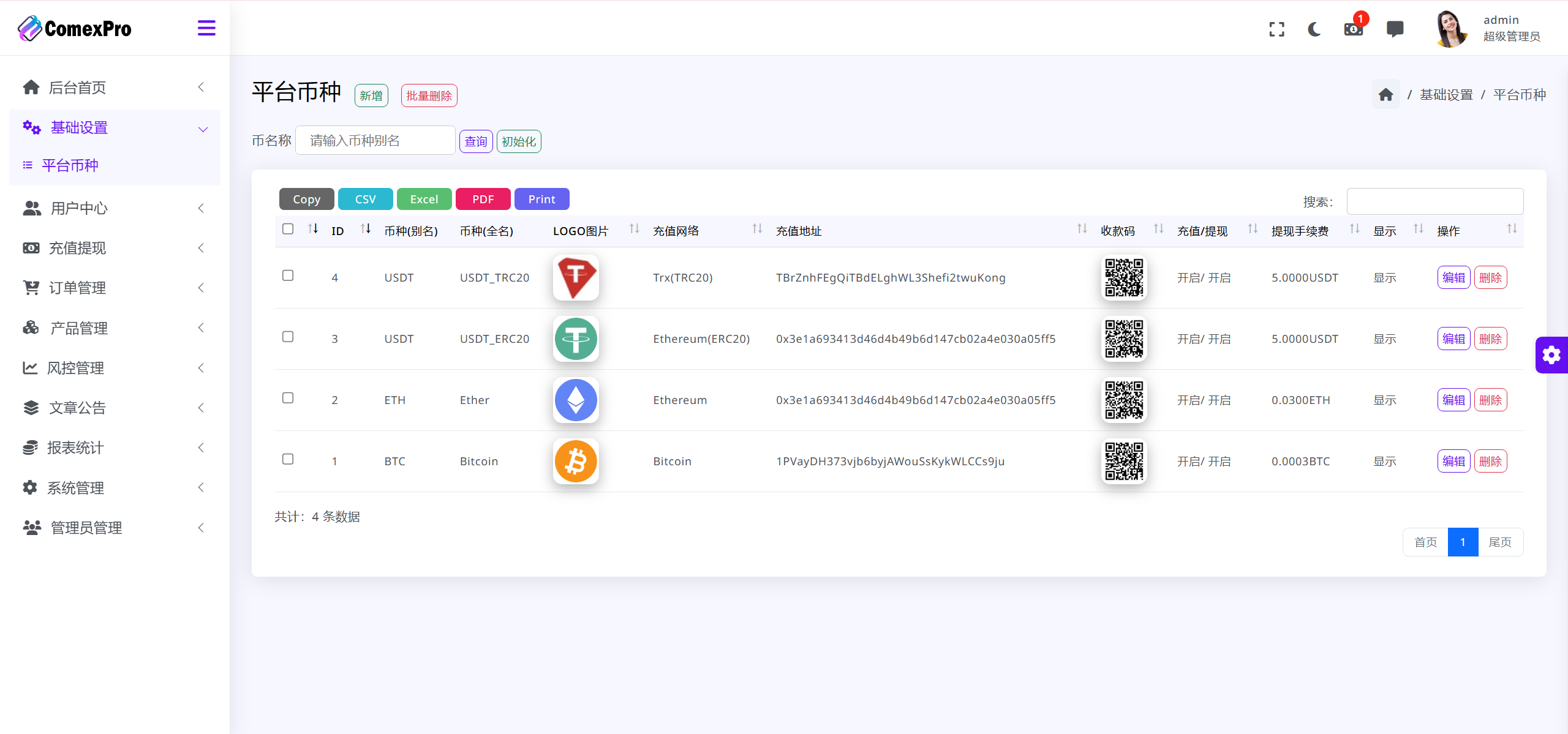View QR code for USDT_TRC20 row
Viewport: 1568px width, 734px height.
point(1124,278)
